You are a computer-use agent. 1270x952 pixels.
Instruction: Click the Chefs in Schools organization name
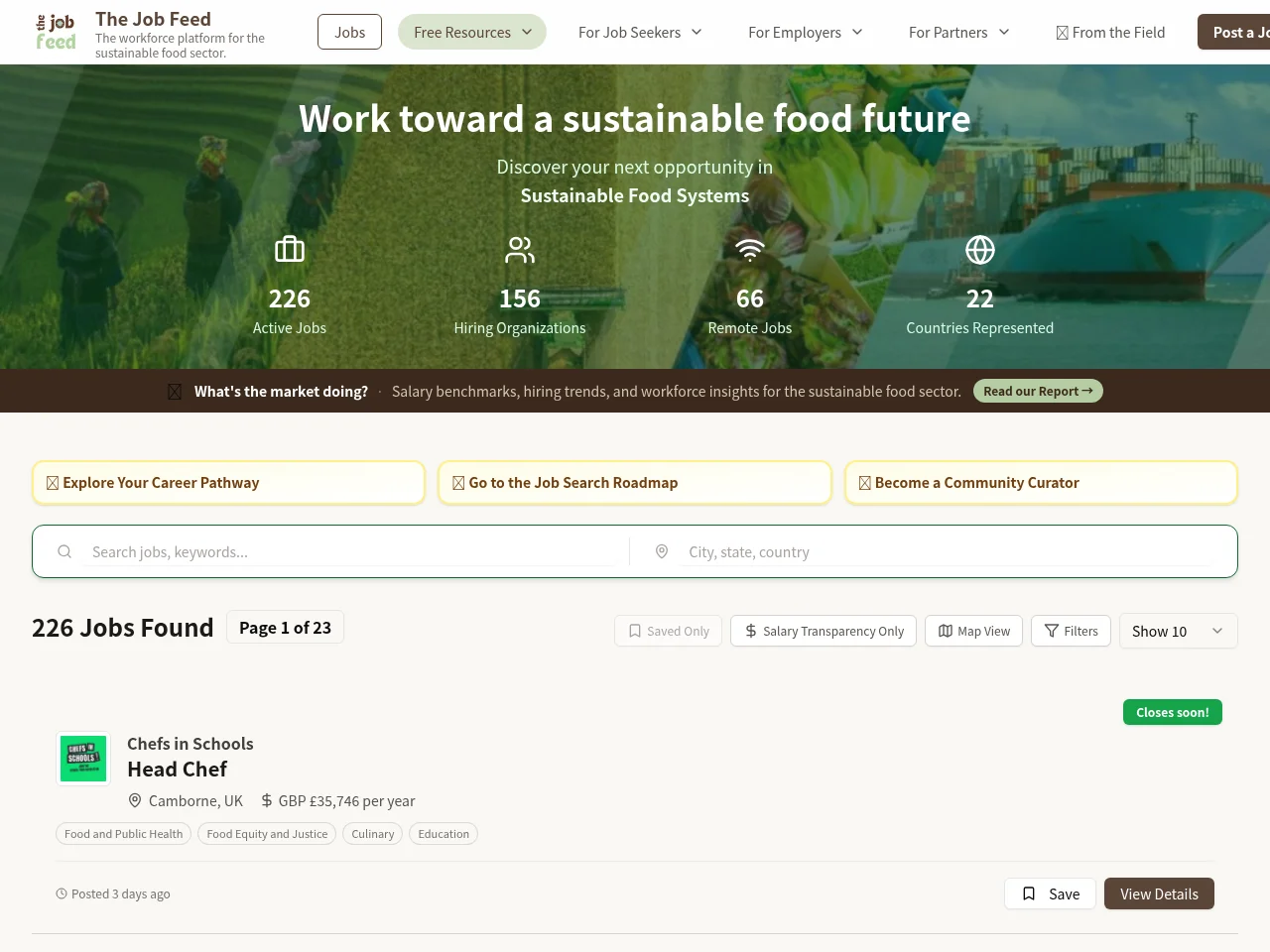click(190, 744)
